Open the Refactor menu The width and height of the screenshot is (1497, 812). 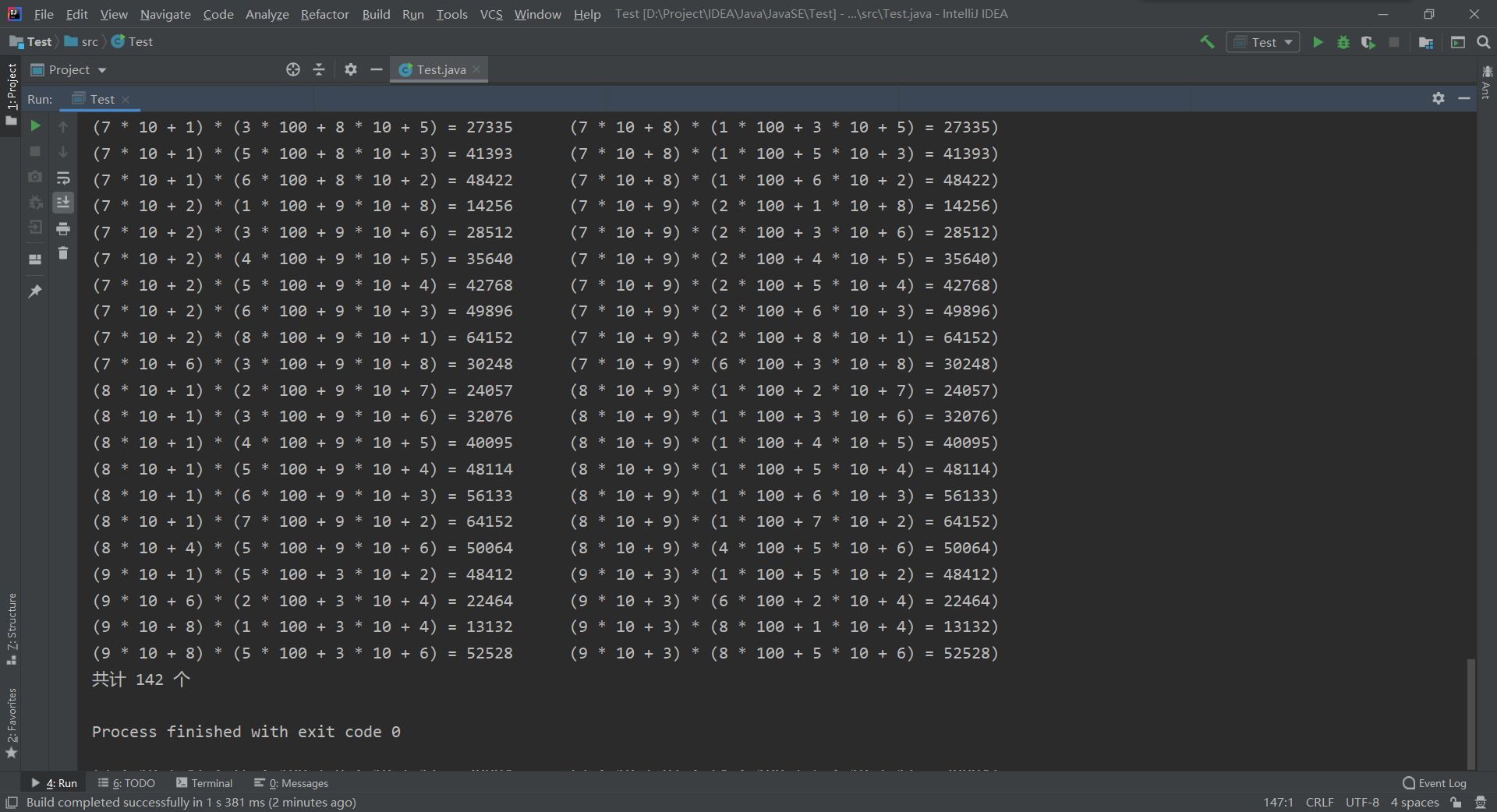pos(325,14)
